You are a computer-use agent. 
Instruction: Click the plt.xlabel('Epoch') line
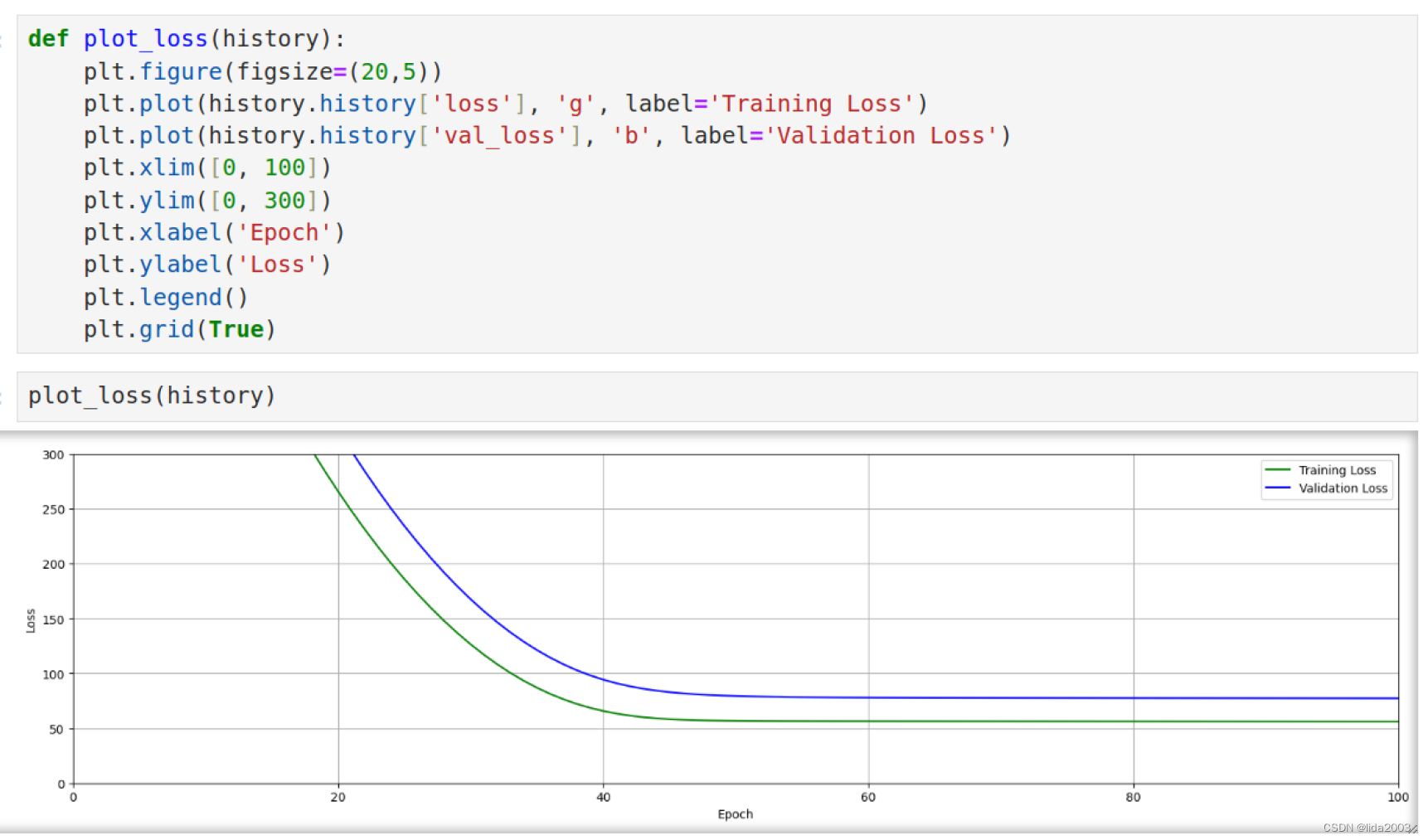tap(214, 233)
